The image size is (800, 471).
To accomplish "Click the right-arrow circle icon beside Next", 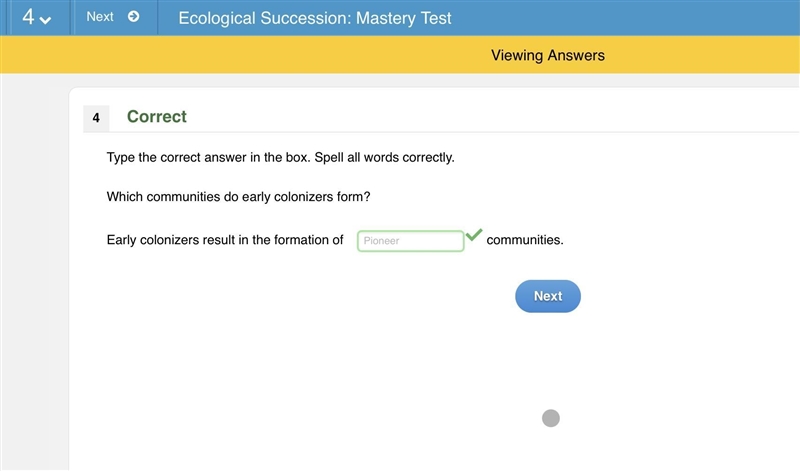I will point(134,17).
